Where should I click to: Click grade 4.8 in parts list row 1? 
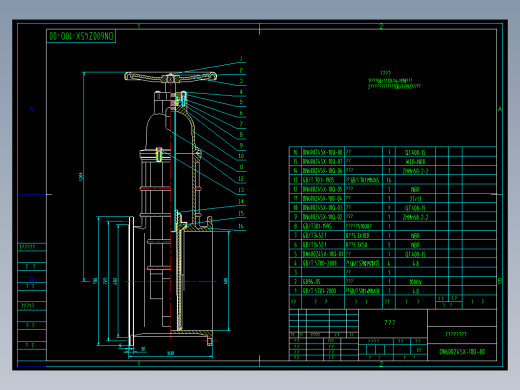tap(415, 291)
